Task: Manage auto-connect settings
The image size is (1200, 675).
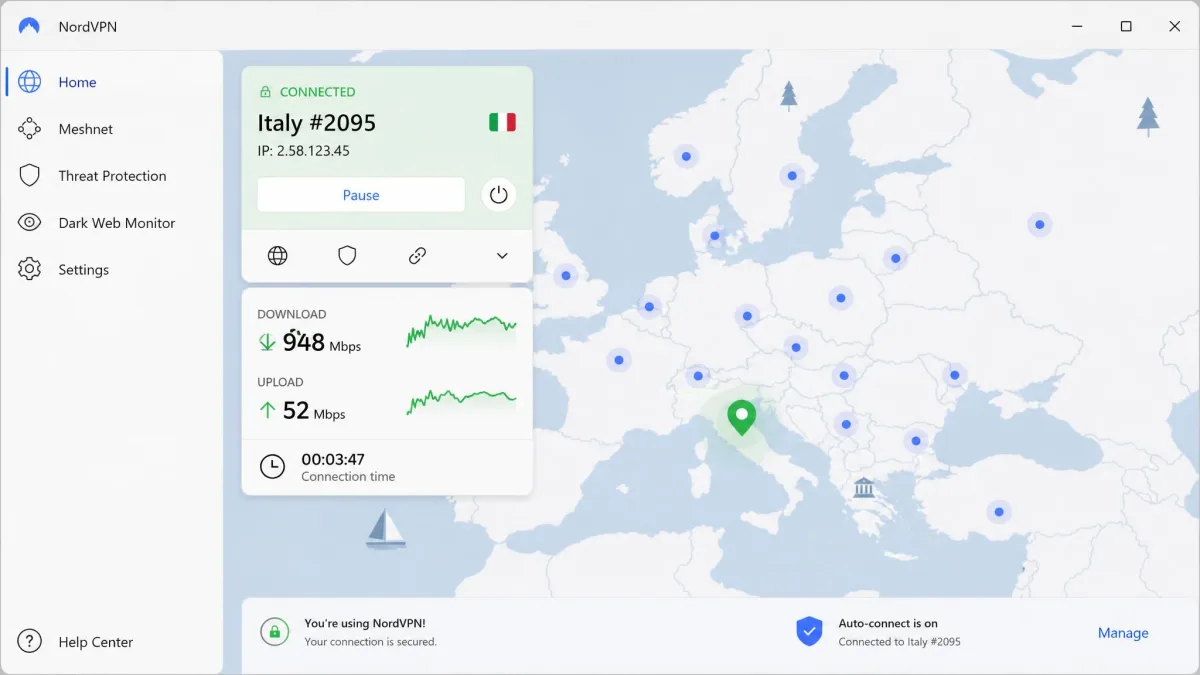Action: [1123, 633]
